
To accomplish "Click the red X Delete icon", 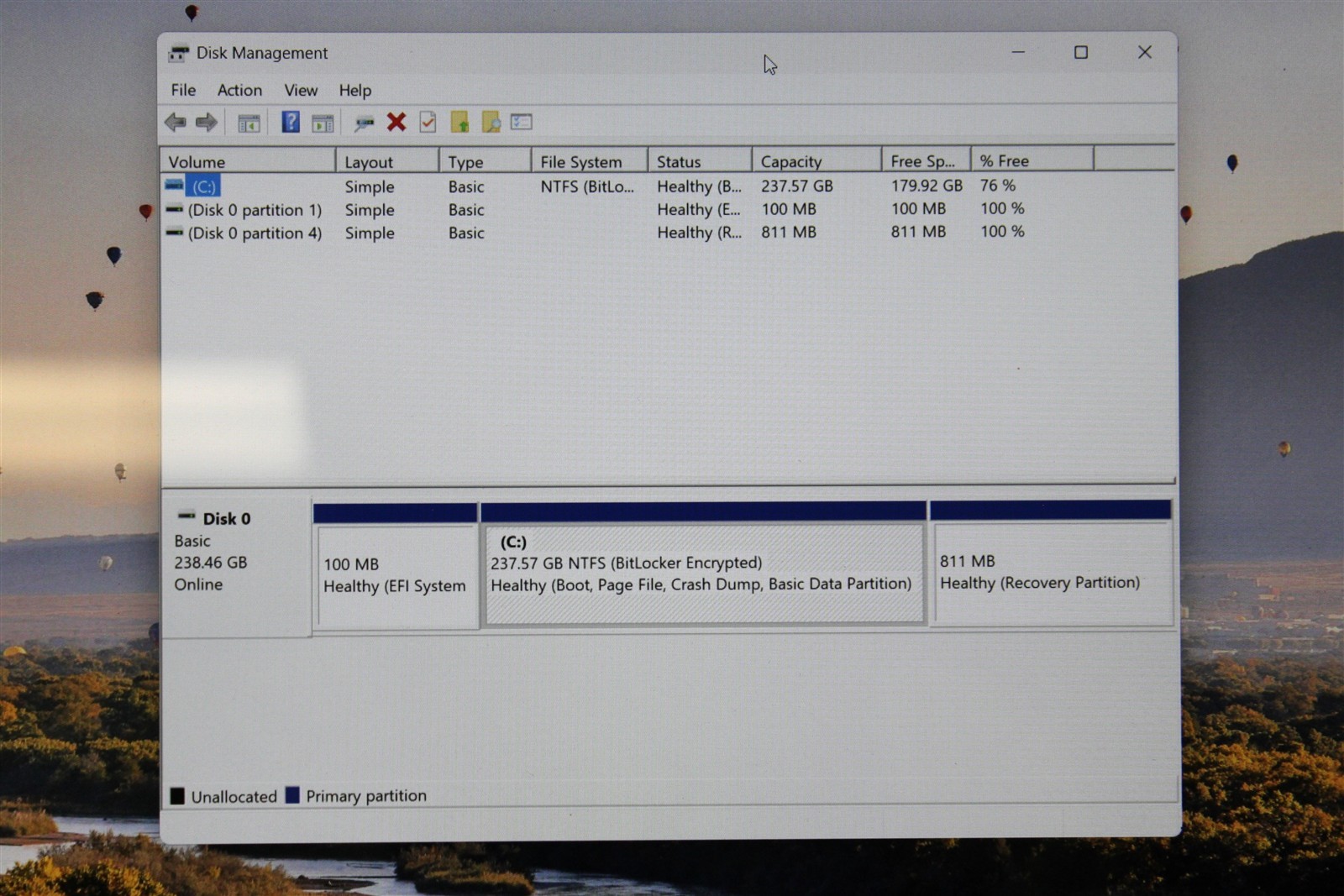I will click(x=396, y=123).
